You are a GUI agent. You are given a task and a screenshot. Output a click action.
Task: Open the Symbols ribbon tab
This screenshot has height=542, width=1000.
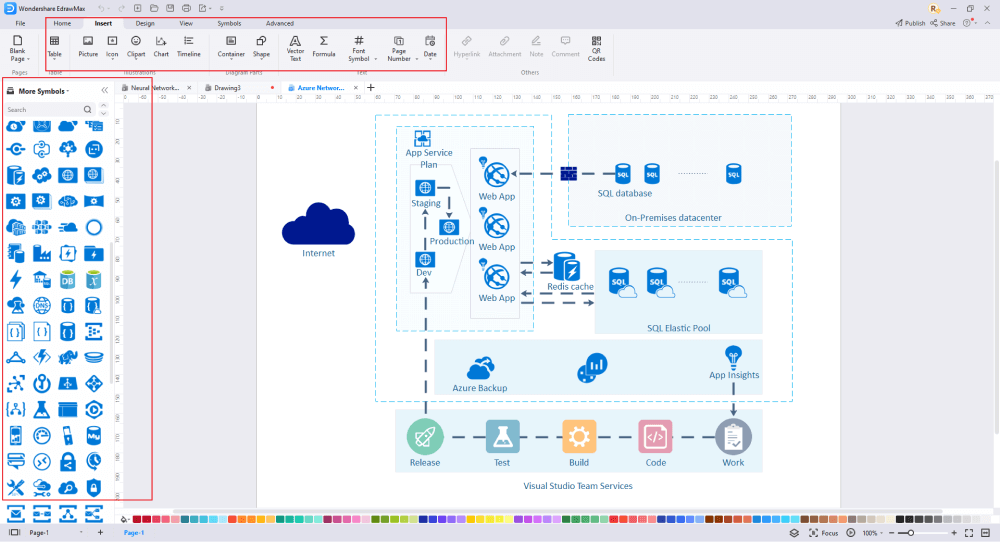click(x=229, y=23)
